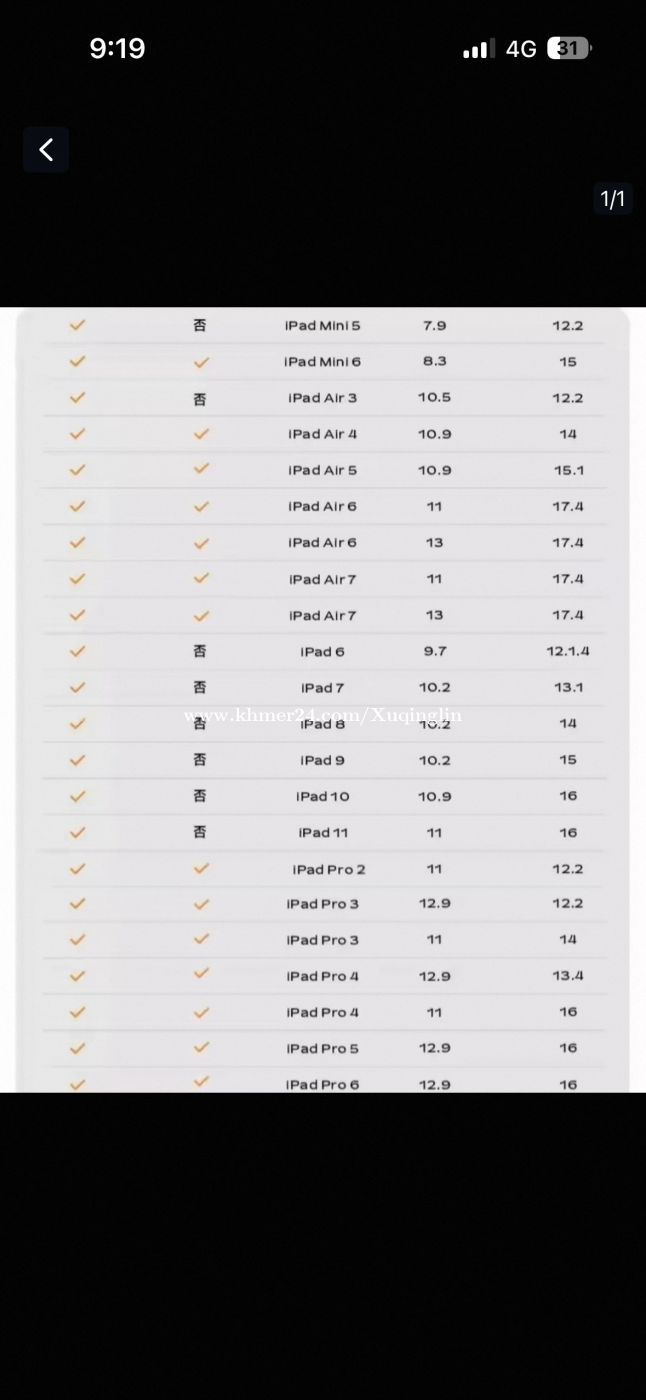
Task: Click the first-column checkmark in the iPad Pro 2 row
Action: (x=77, y=869)
